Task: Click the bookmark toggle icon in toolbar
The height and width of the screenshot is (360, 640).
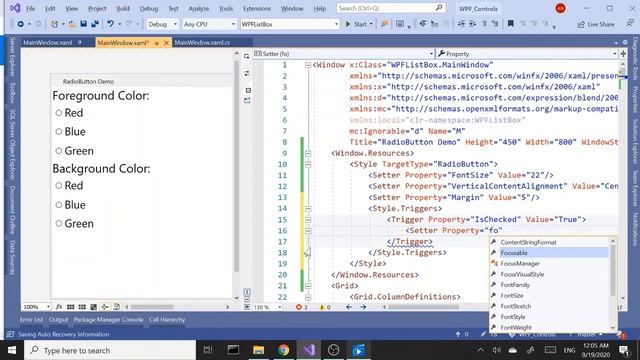Action: tap(510, 24)
